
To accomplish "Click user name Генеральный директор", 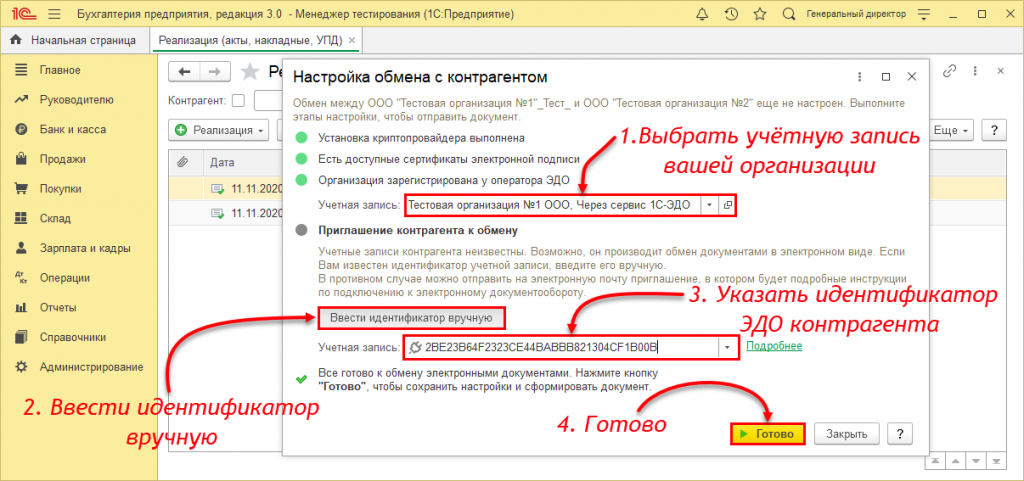I will pos(856,14).
